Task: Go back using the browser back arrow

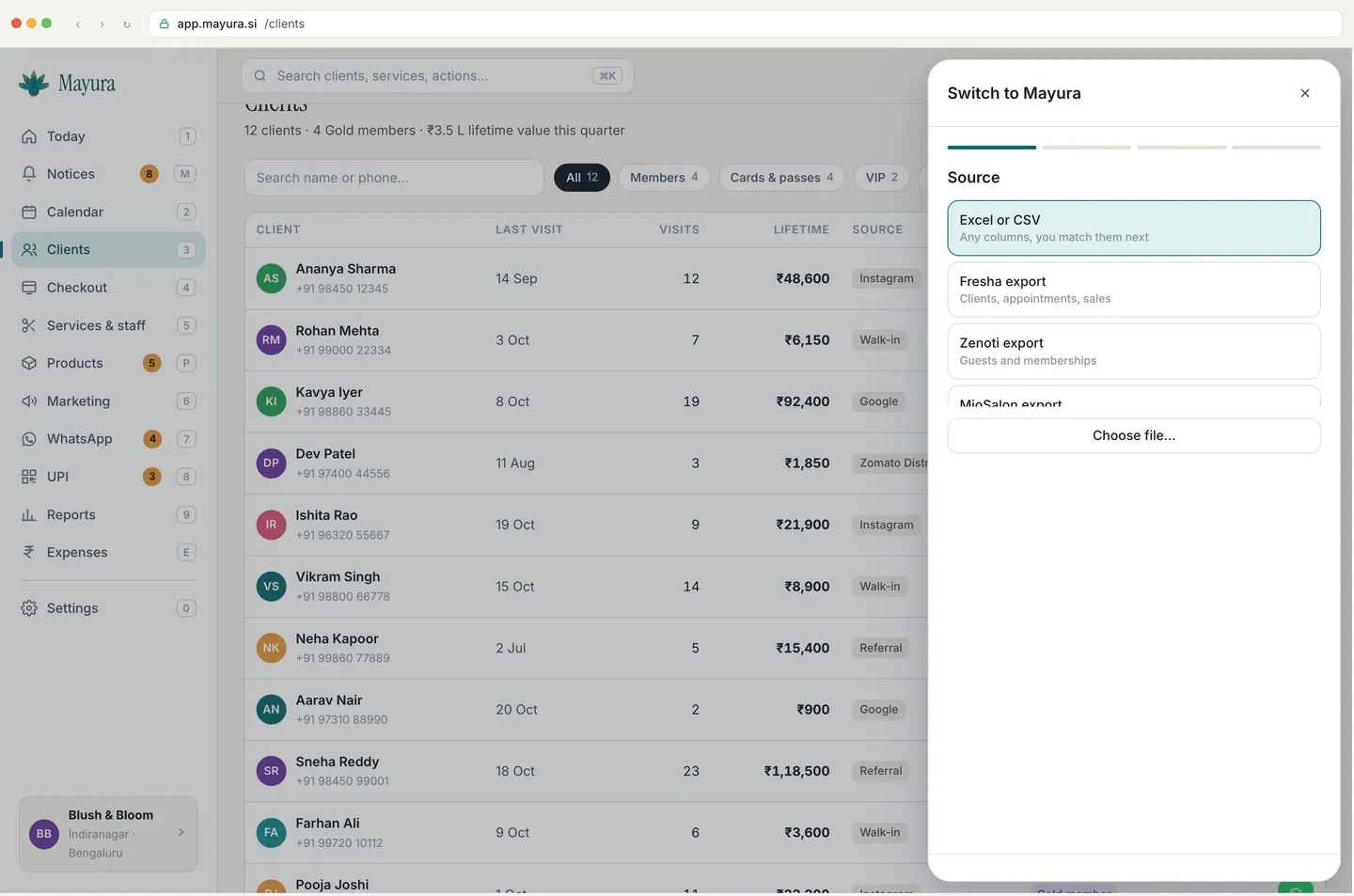Action: [78, 24]
